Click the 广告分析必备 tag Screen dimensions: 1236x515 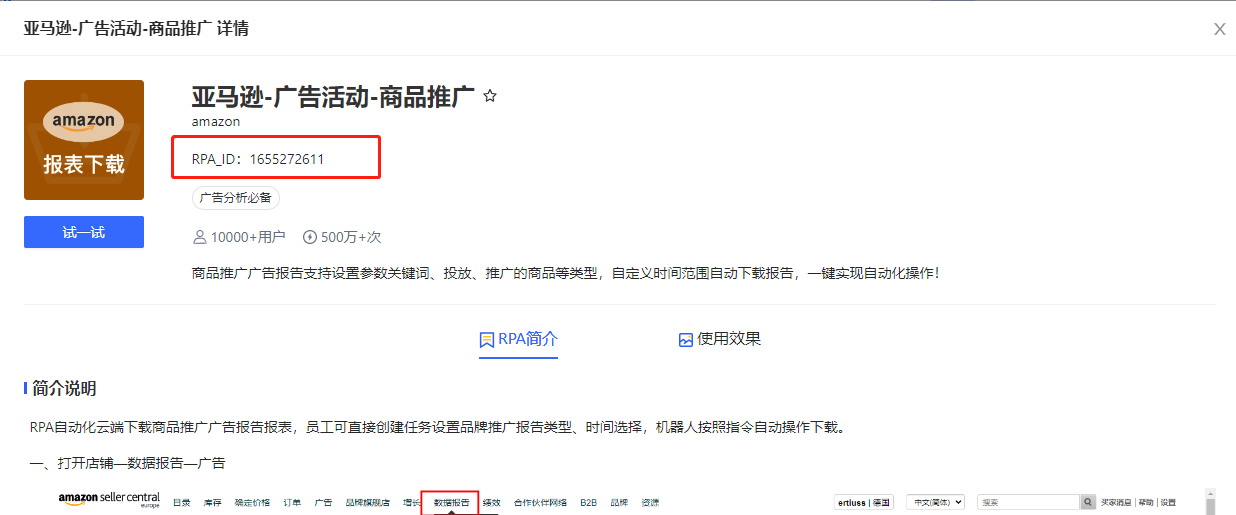tap(236, 198)
